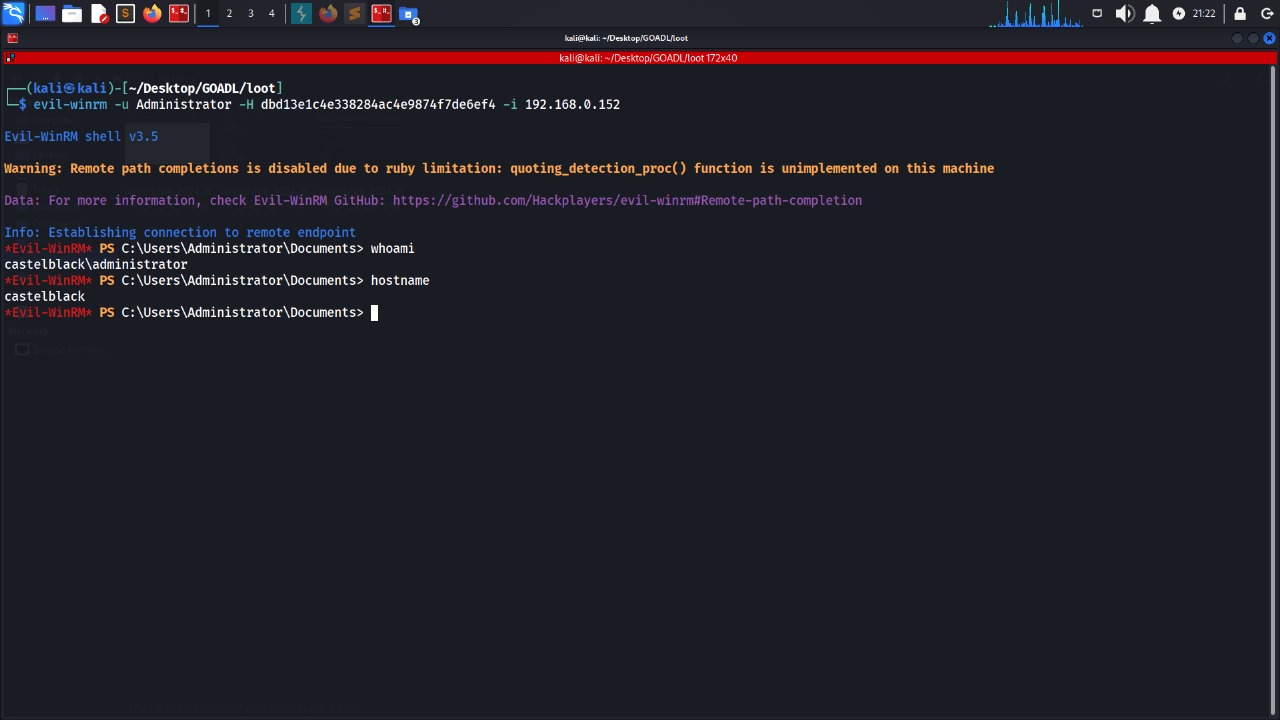Click the terminal's right-edge scrollbar
Viewport: 1280px width, 720px height.
point(1274,390)
